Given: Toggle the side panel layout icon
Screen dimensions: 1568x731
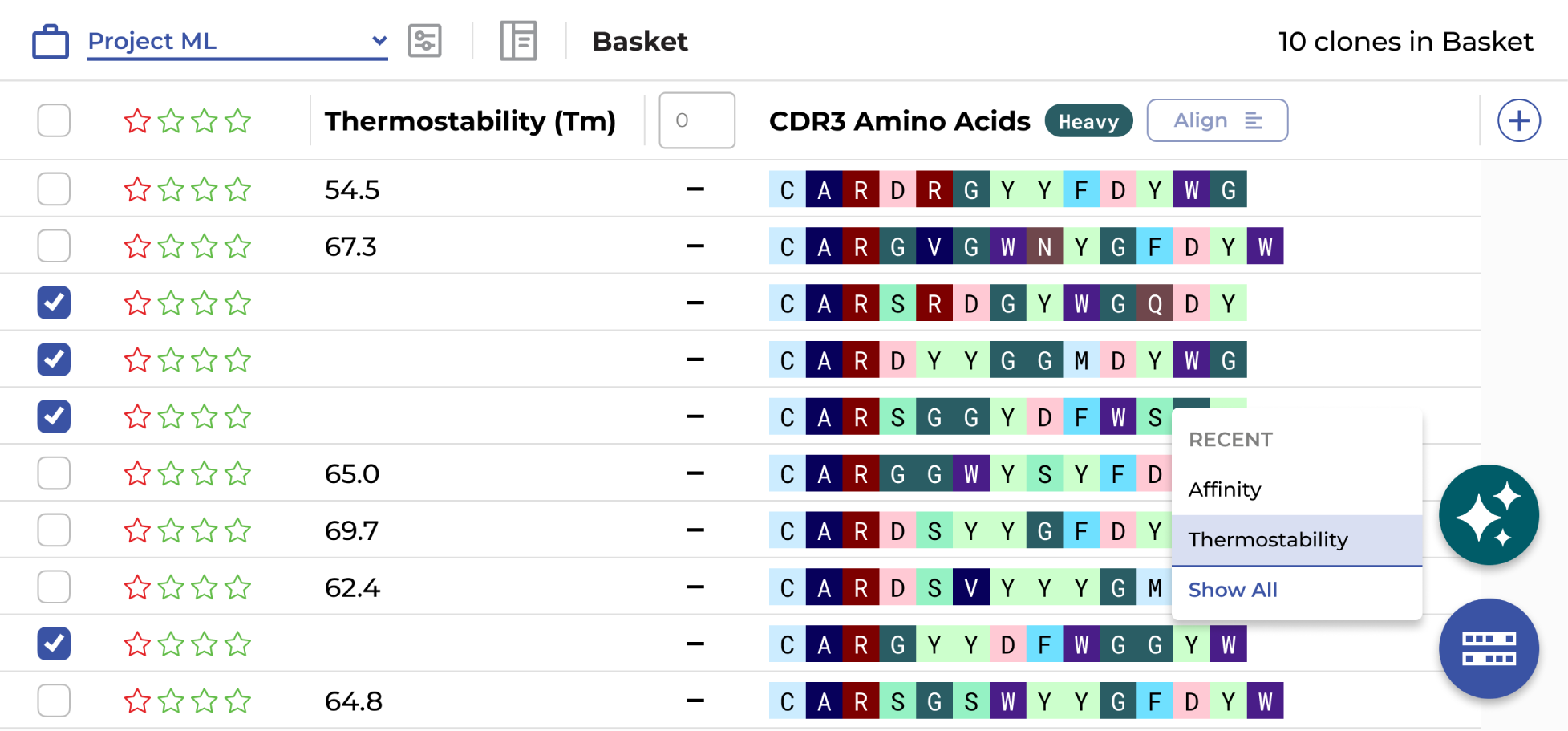Looking at the screenshot, I should pos(518,41).
